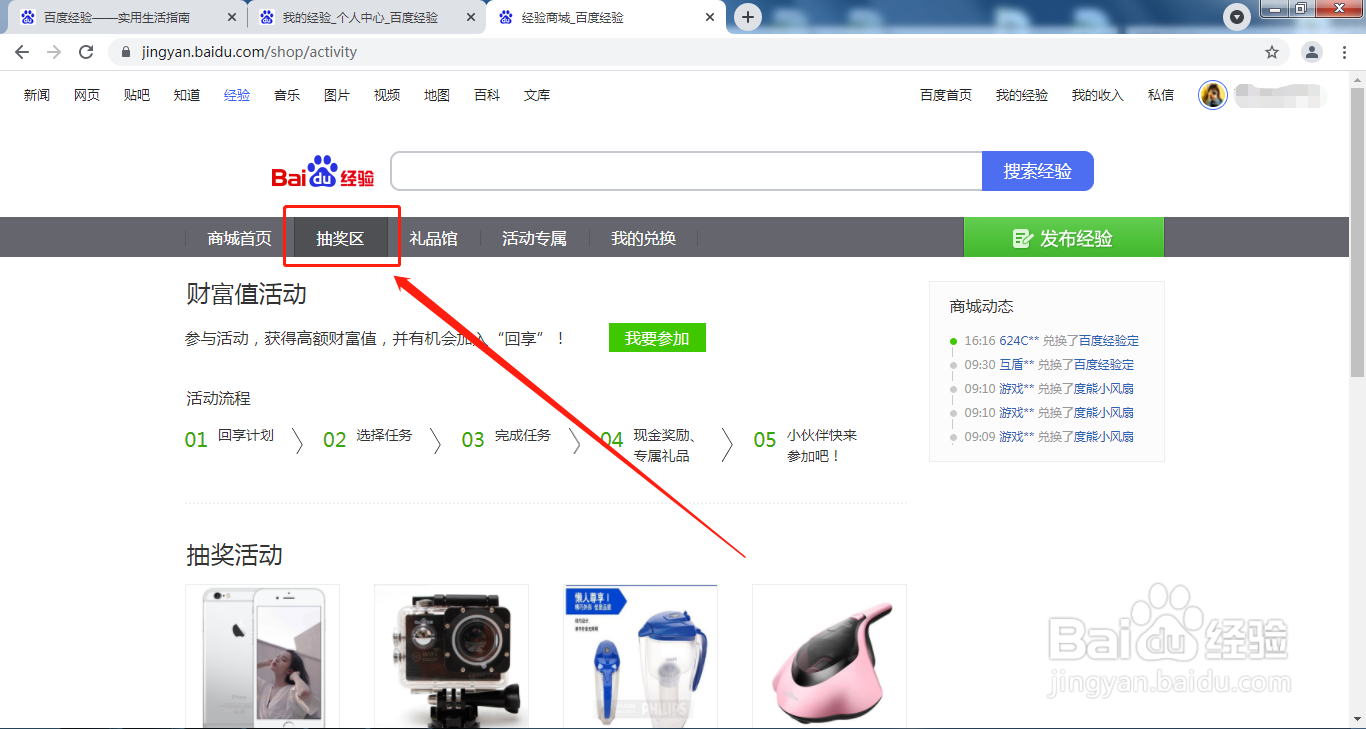Click the user avatar picture
This screenshot has width=1366, height=729.
coord(1213,95)
